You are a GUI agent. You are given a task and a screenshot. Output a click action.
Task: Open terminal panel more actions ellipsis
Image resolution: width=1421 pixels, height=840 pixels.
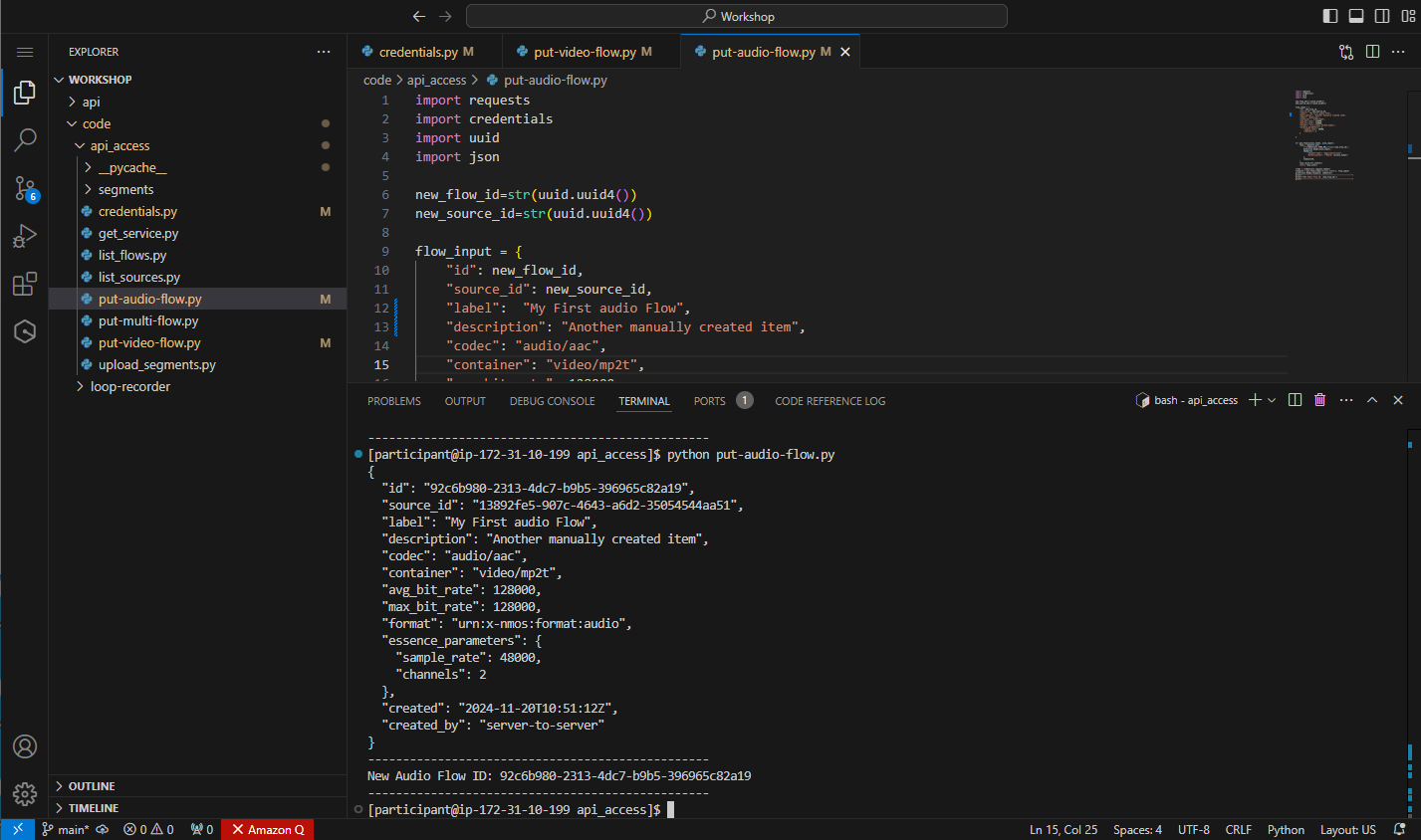coord(1346,400)
